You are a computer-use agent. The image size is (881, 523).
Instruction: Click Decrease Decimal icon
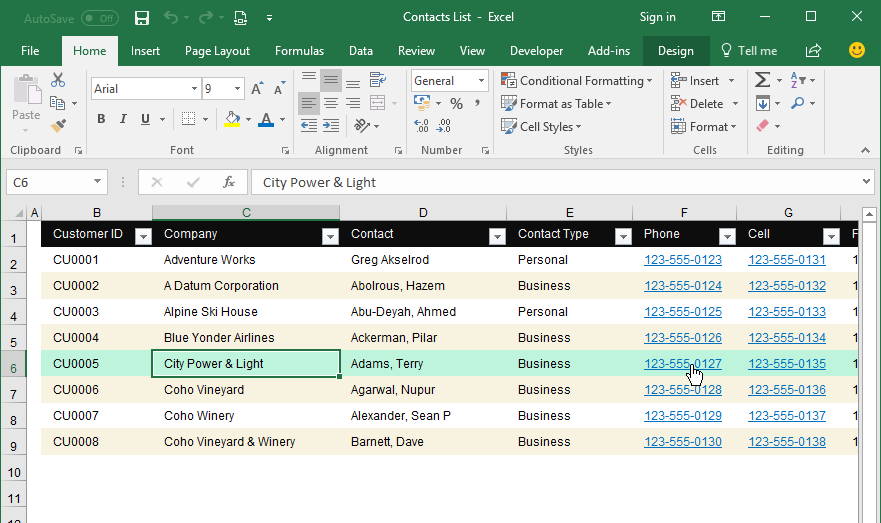pos(444,126)
